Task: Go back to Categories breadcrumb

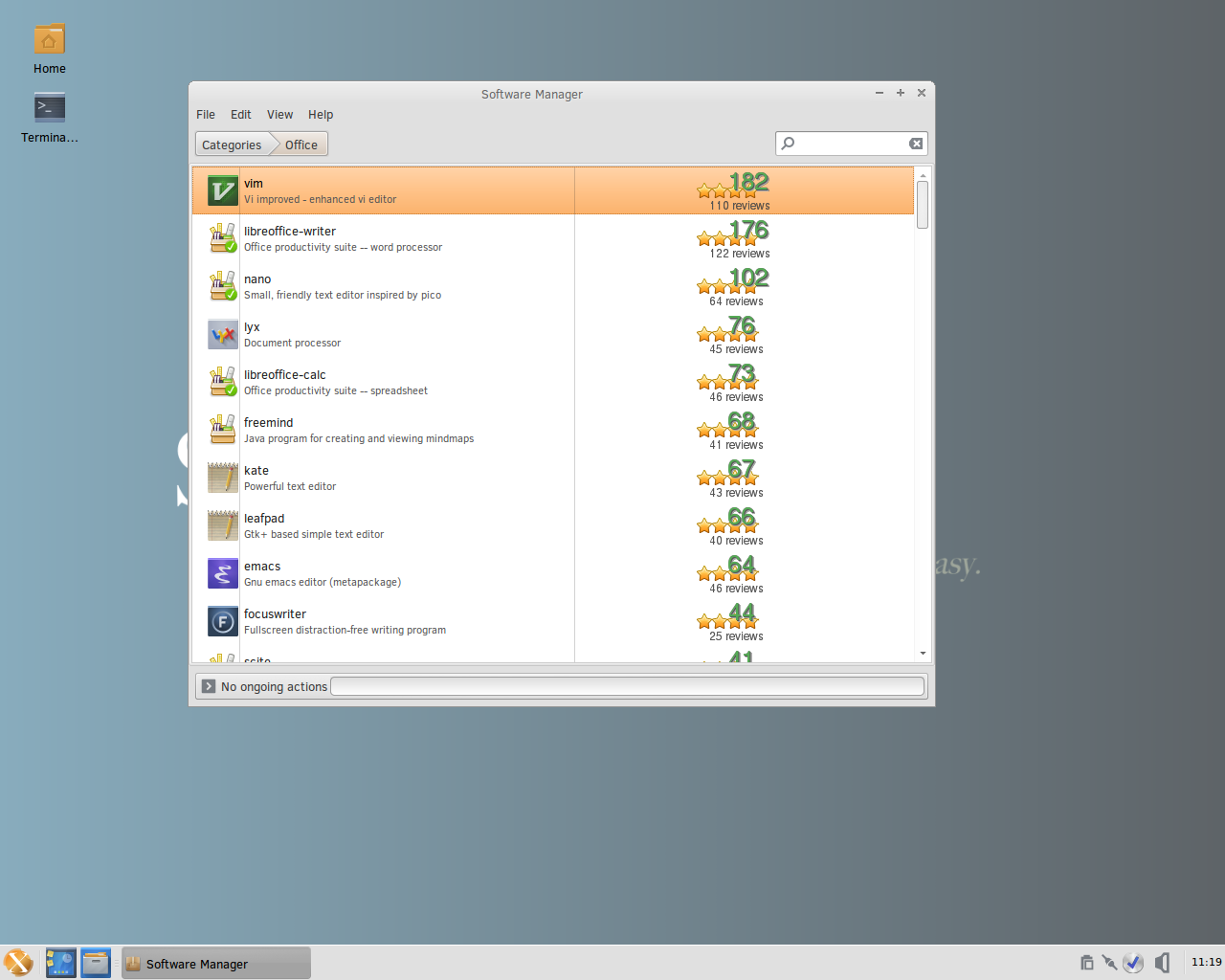Action: [232, 145]
